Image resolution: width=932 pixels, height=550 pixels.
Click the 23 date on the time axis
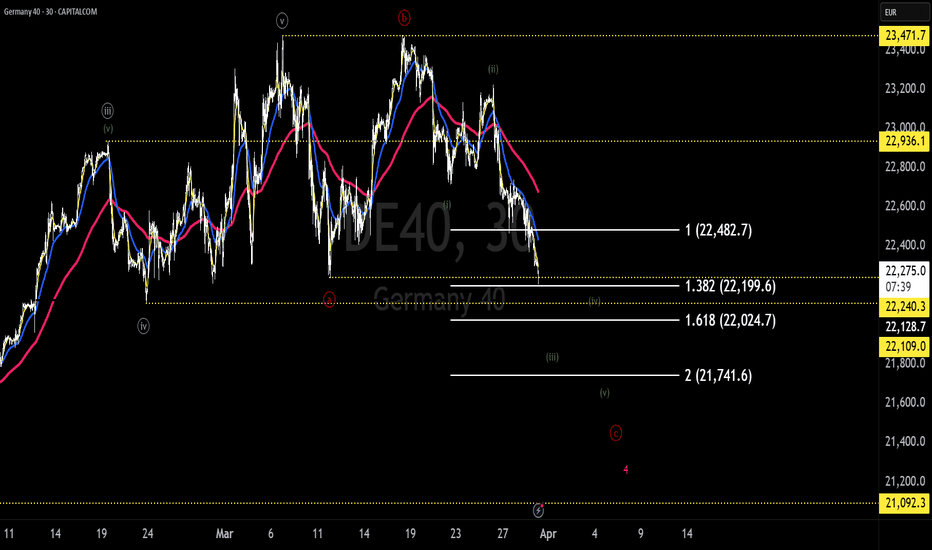(455, 534)
